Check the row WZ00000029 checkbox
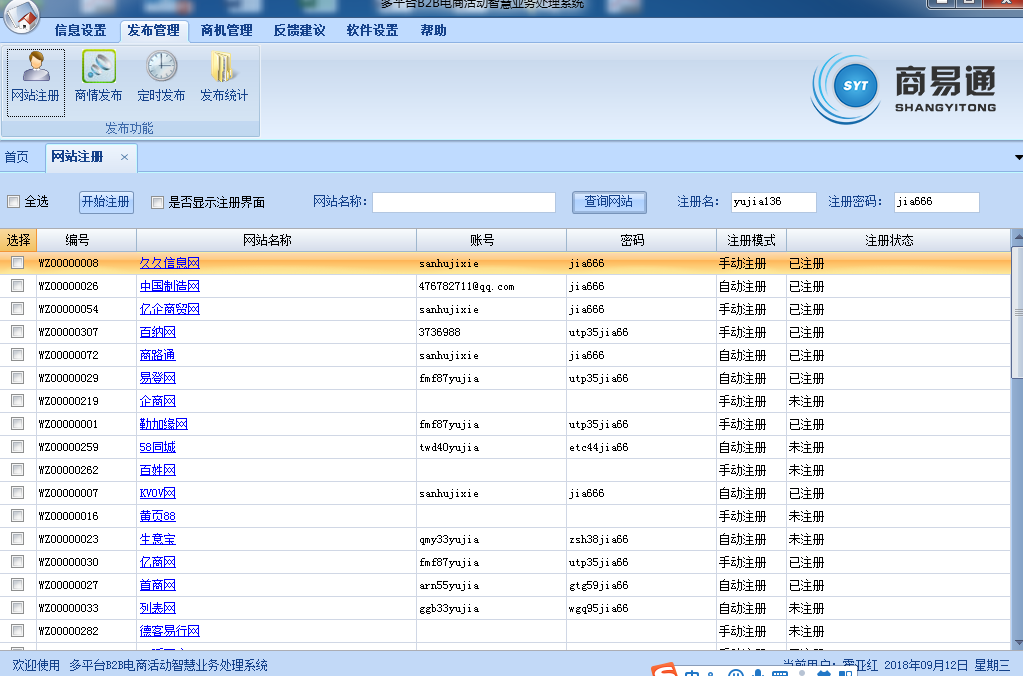 [18, 378]
